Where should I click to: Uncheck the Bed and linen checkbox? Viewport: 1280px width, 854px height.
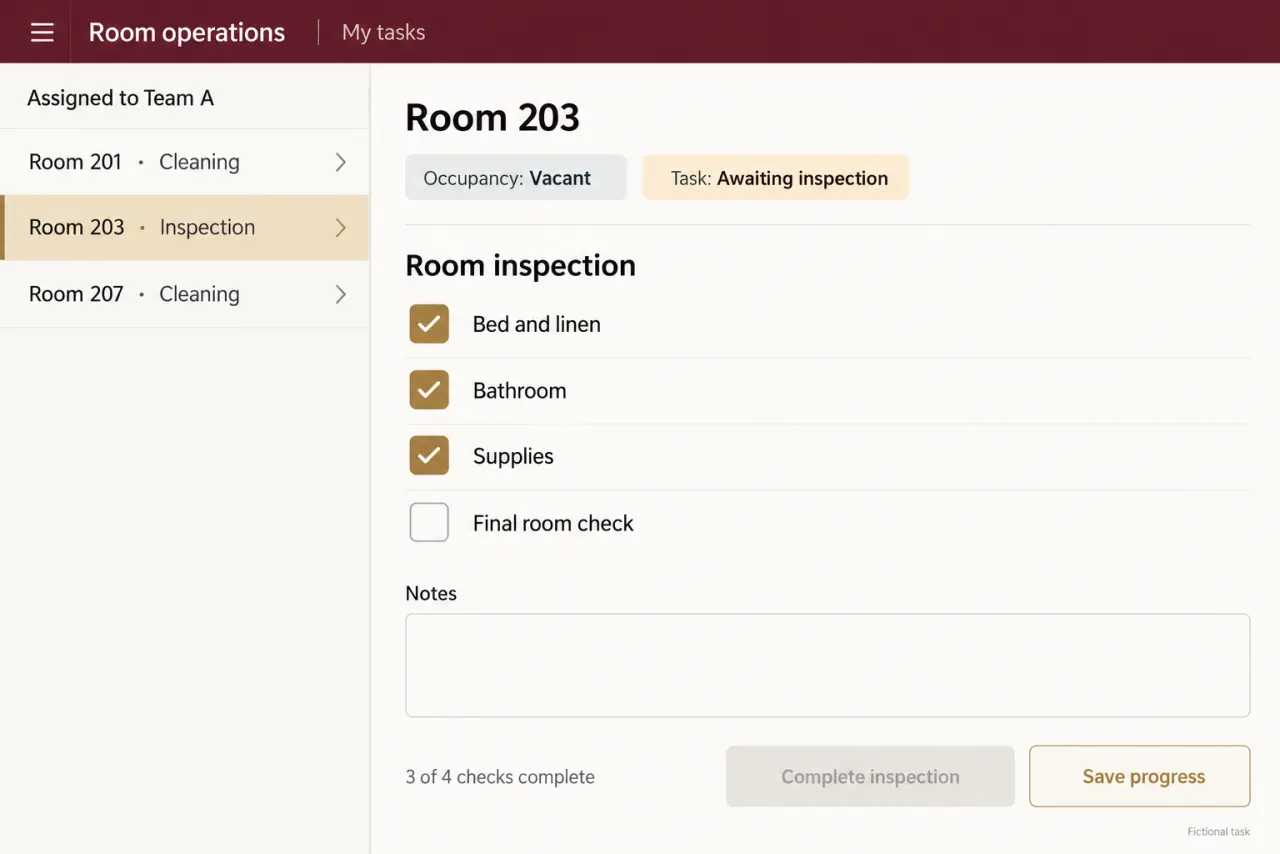click(x=429, y=324)
